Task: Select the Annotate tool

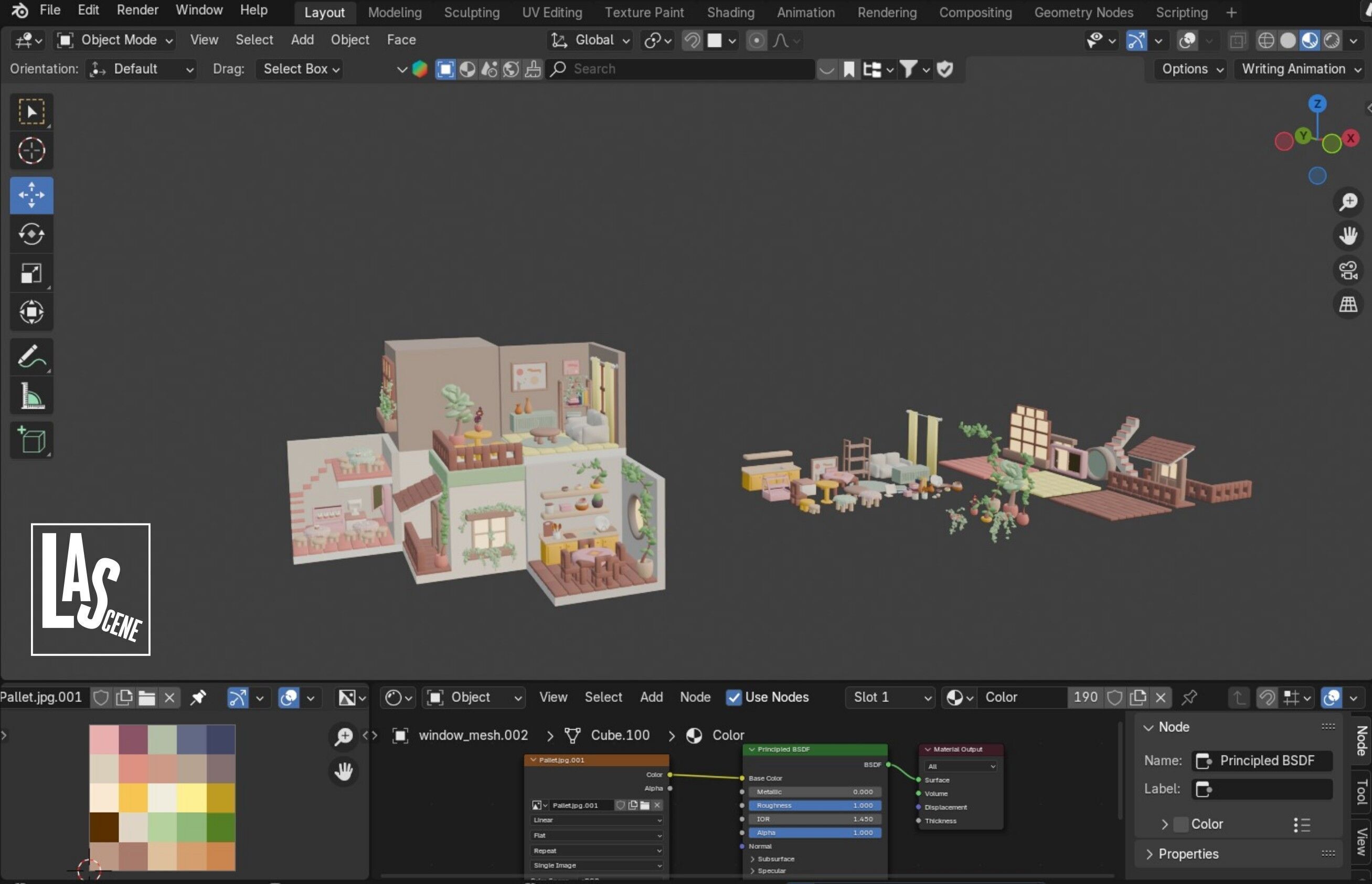Action: click(x=31, y=356)
